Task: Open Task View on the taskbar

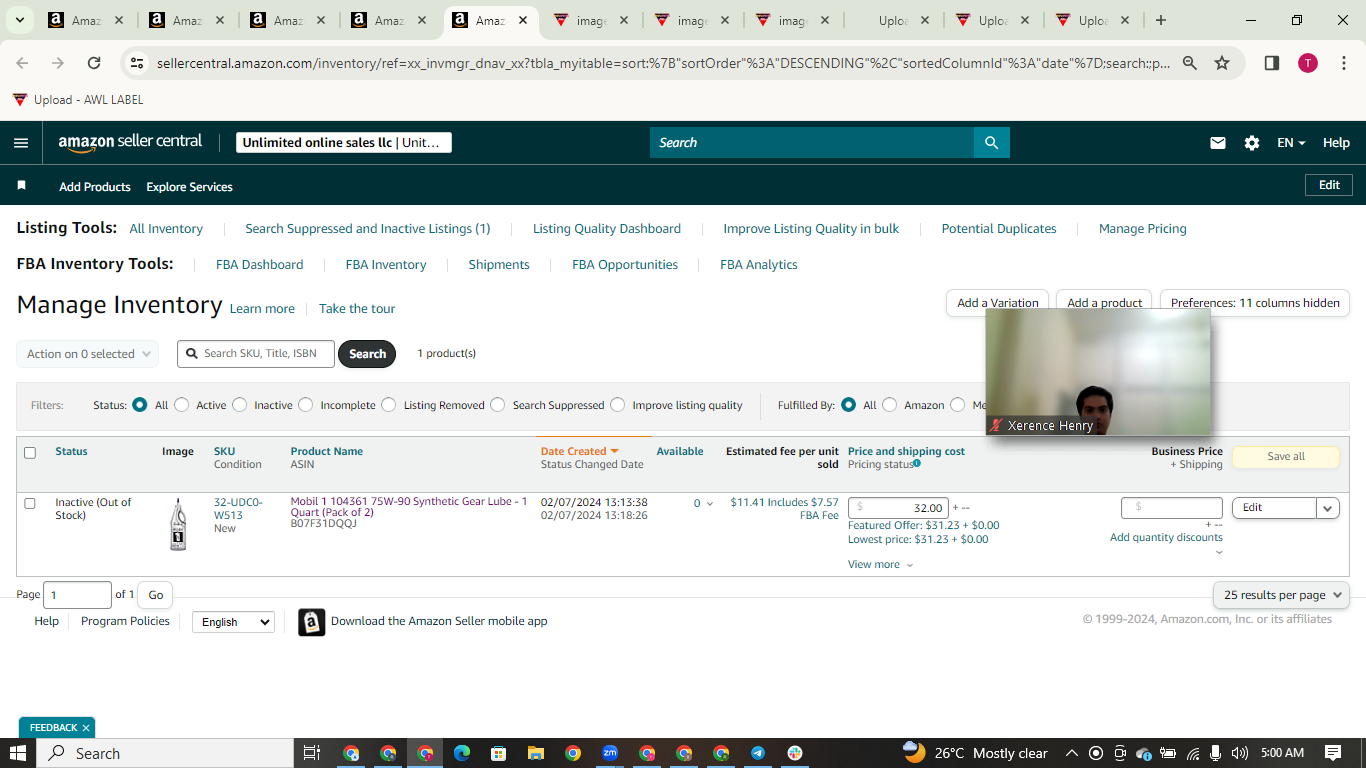Action: (311, 753)
